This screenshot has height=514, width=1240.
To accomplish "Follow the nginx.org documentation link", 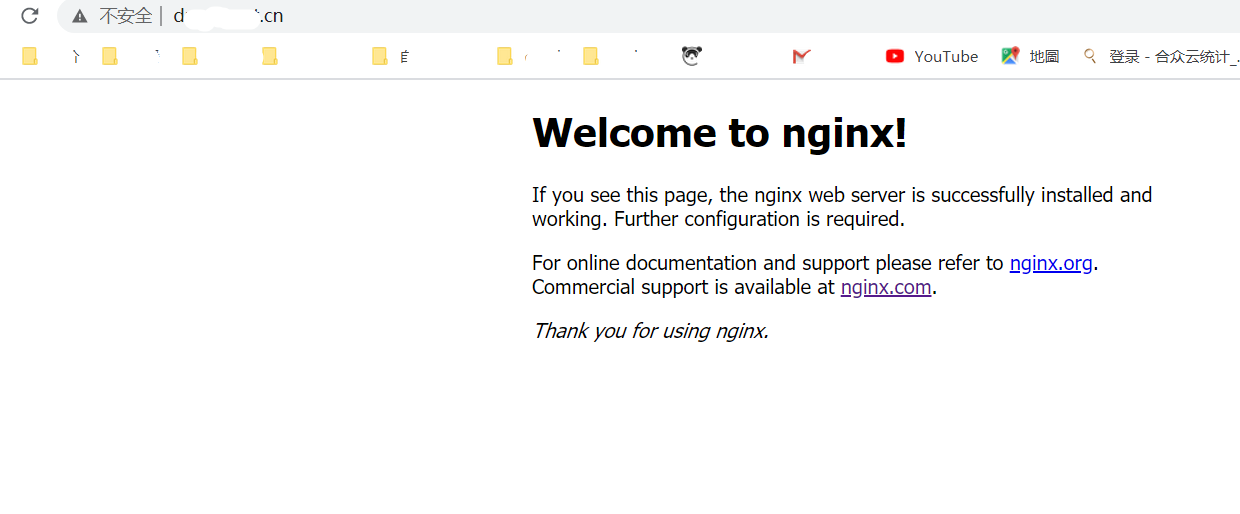I will pyautogui.click(x=1050, y=263).
